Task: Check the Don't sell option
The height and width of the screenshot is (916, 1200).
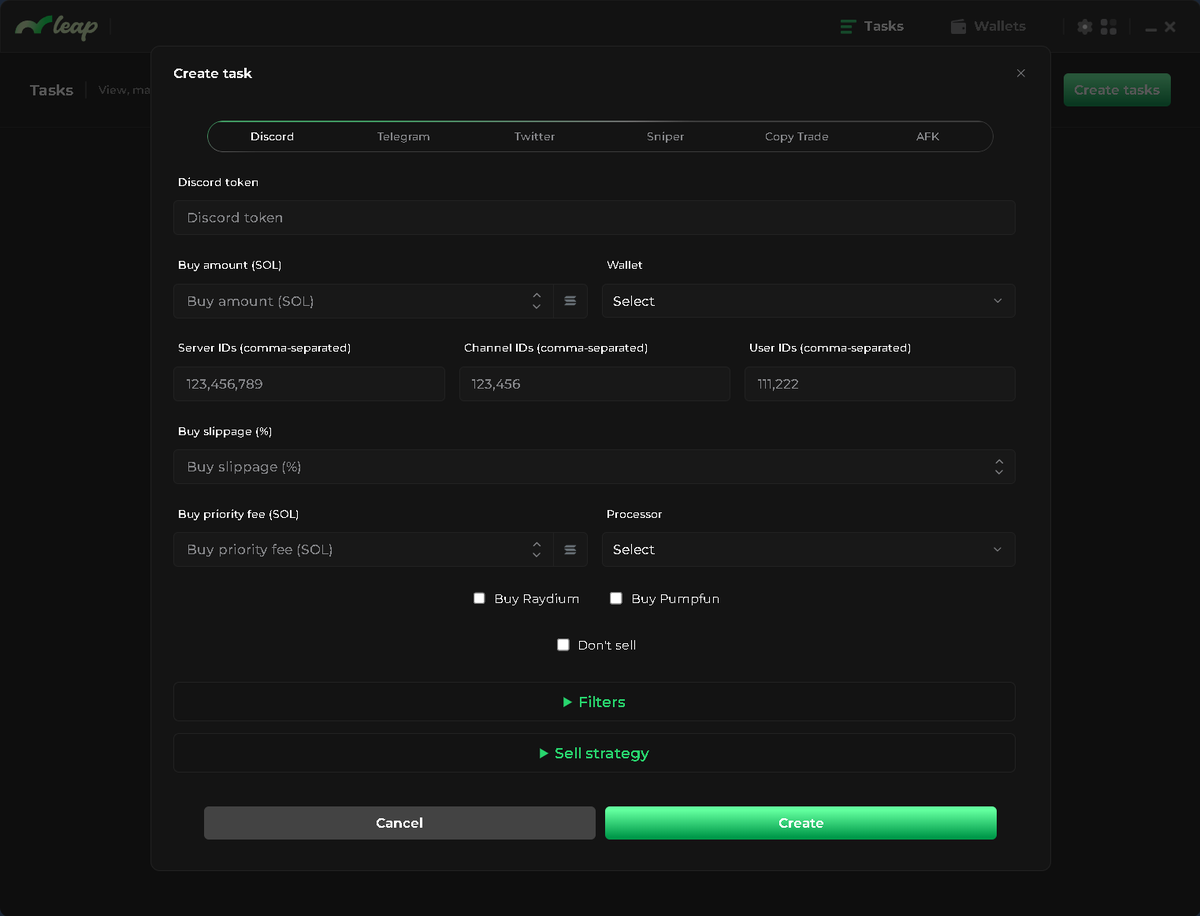Action: pos(563,645)
